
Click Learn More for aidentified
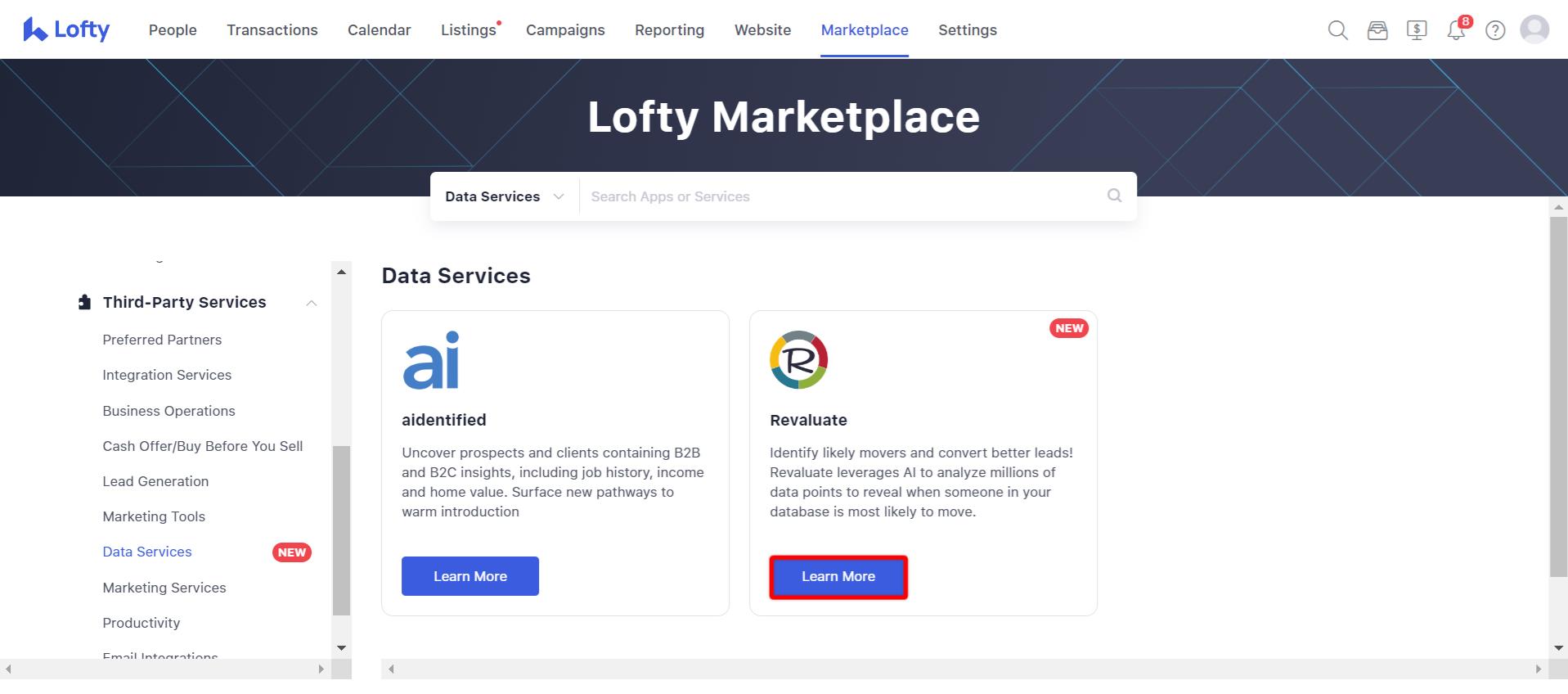pyautogui.click(x=470, y=576)
